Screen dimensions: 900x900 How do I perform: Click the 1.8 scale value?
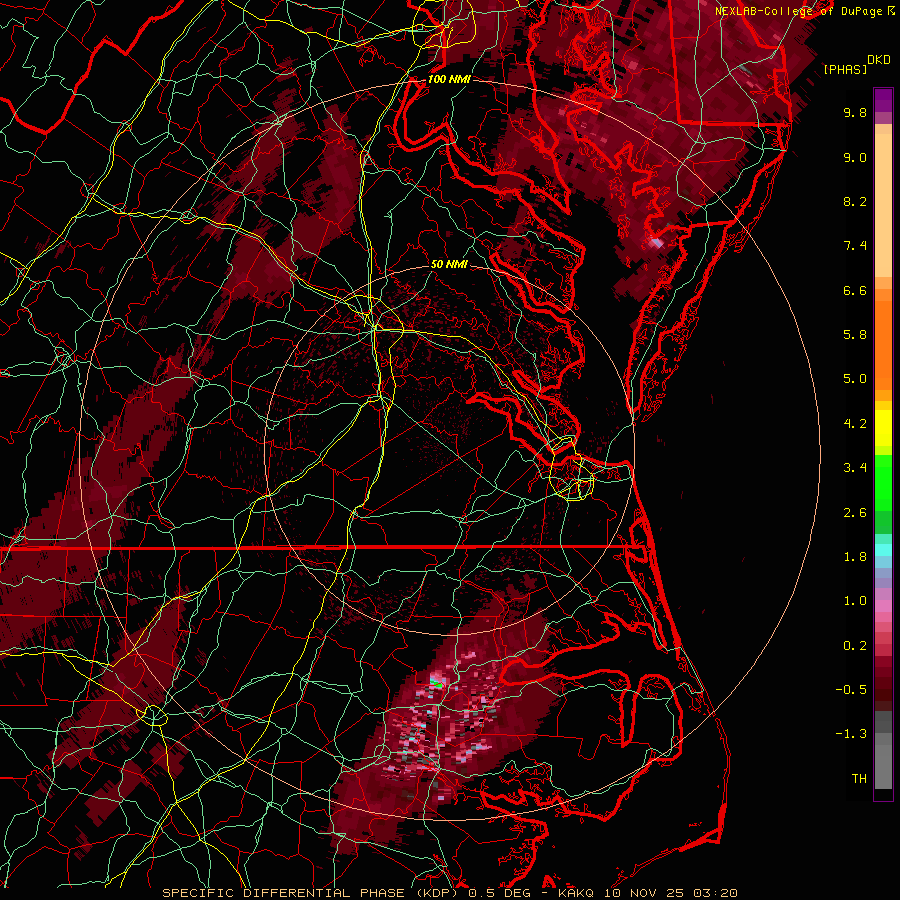pyautogui.click(x=855, y=557)
